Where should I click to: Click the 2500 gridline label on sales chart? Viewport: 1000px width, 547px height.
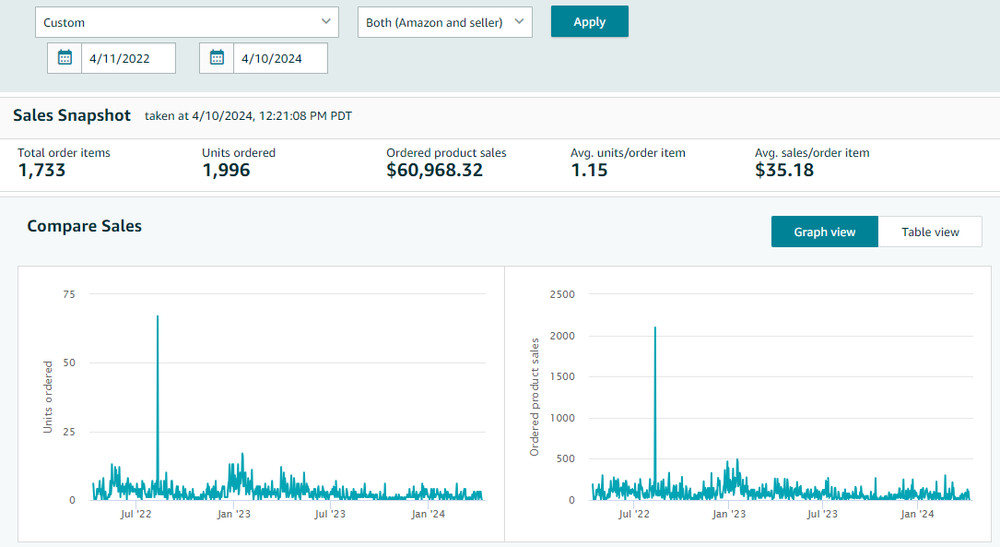point(562,295)
